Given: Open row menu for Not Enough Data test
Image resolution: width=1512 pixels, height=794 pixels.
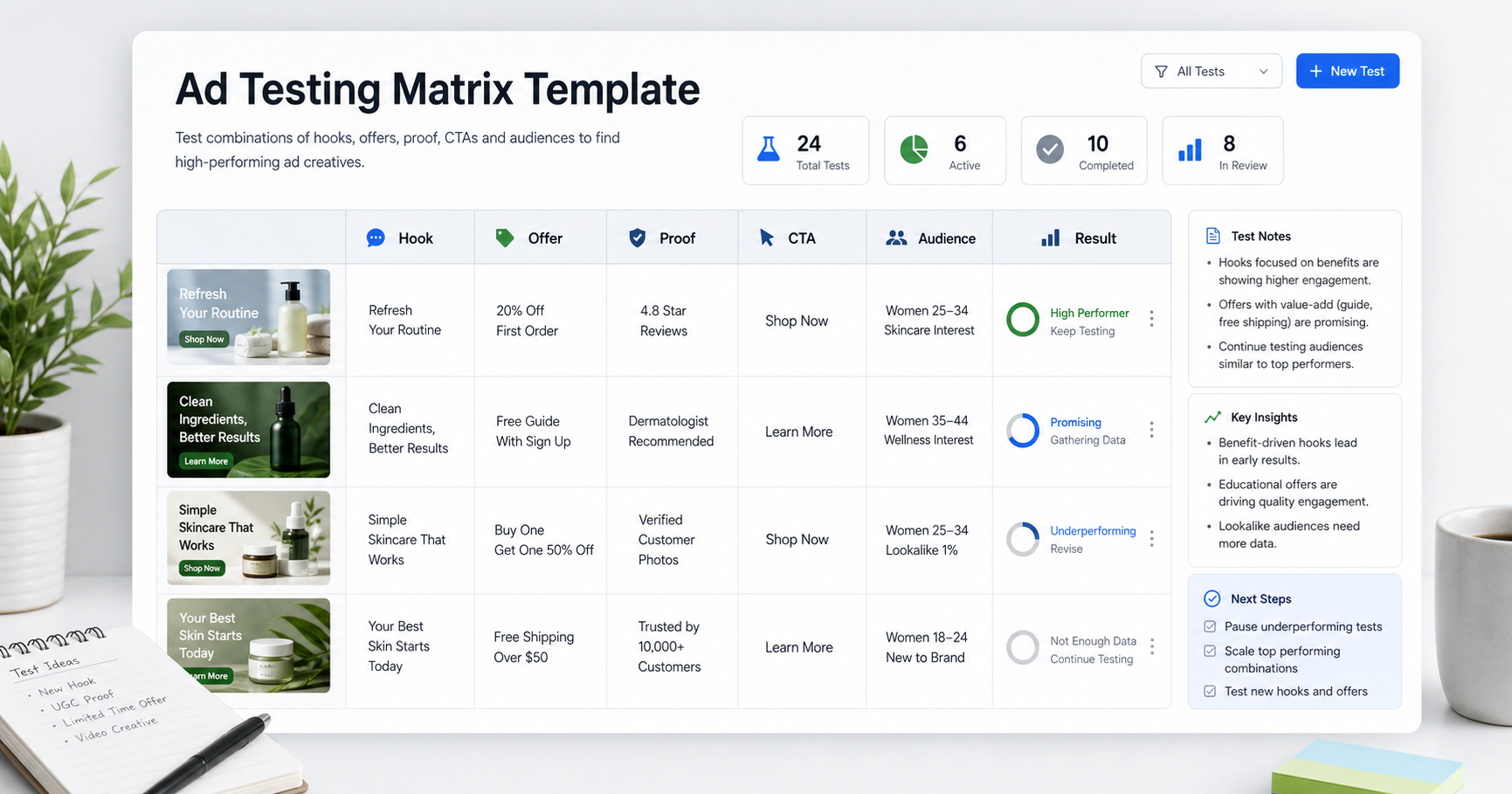Looking at the screenshot, I should tap(1152, 646).
